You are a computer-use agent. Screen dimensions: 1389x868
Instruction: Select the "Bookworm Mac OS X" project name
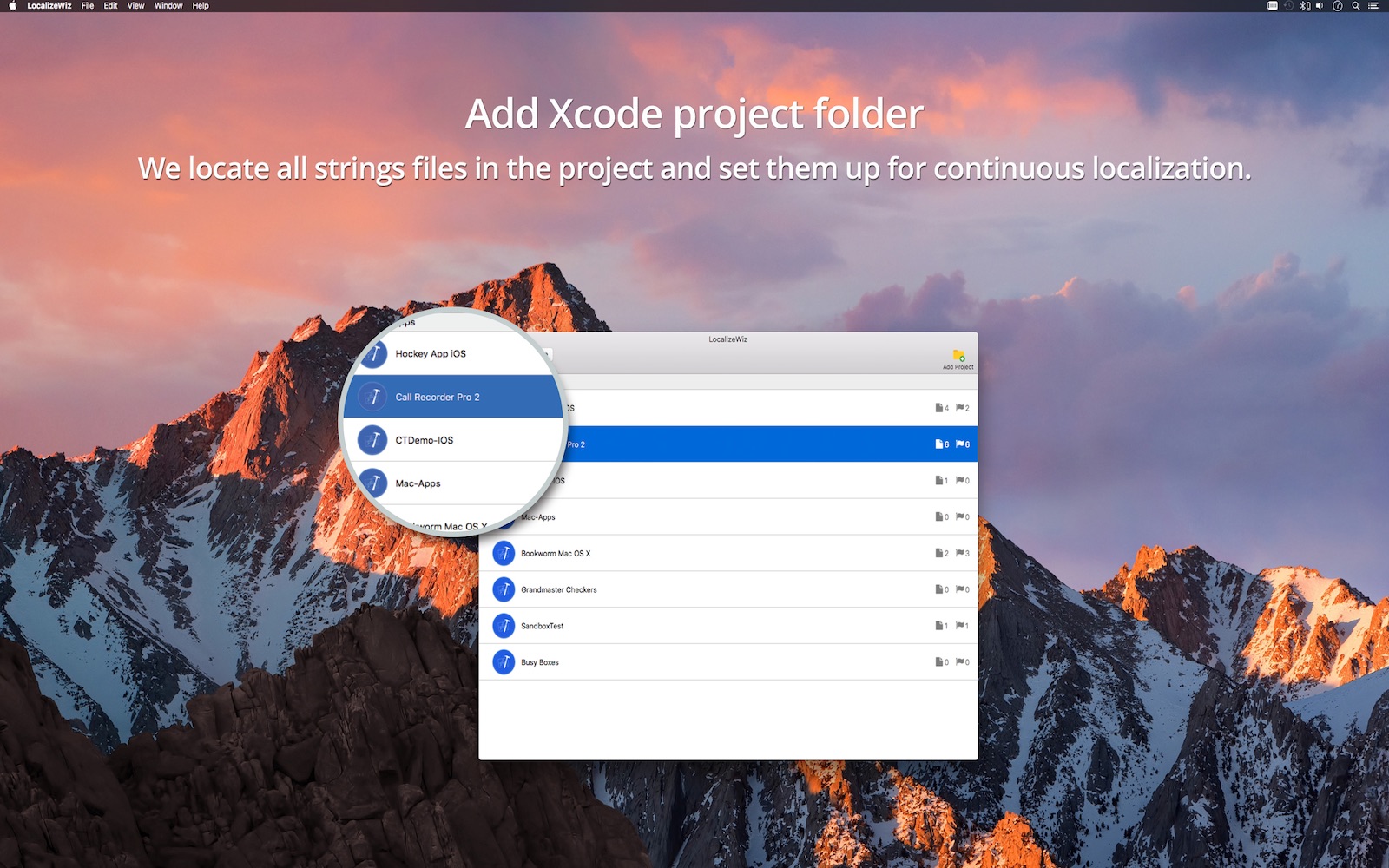coord(556,554)
